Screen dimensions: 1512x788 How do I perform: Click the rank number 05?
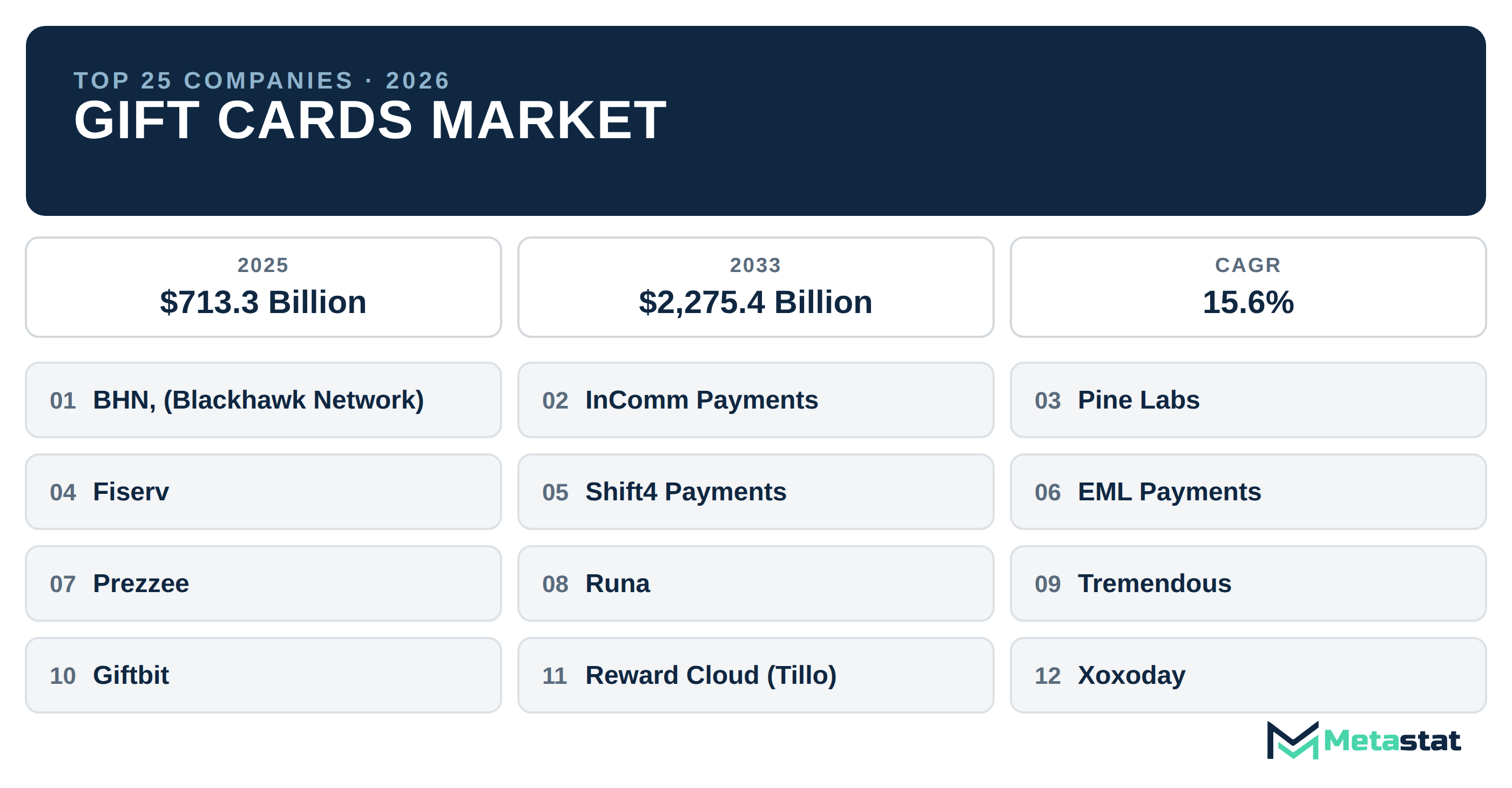tap(555, 492)
